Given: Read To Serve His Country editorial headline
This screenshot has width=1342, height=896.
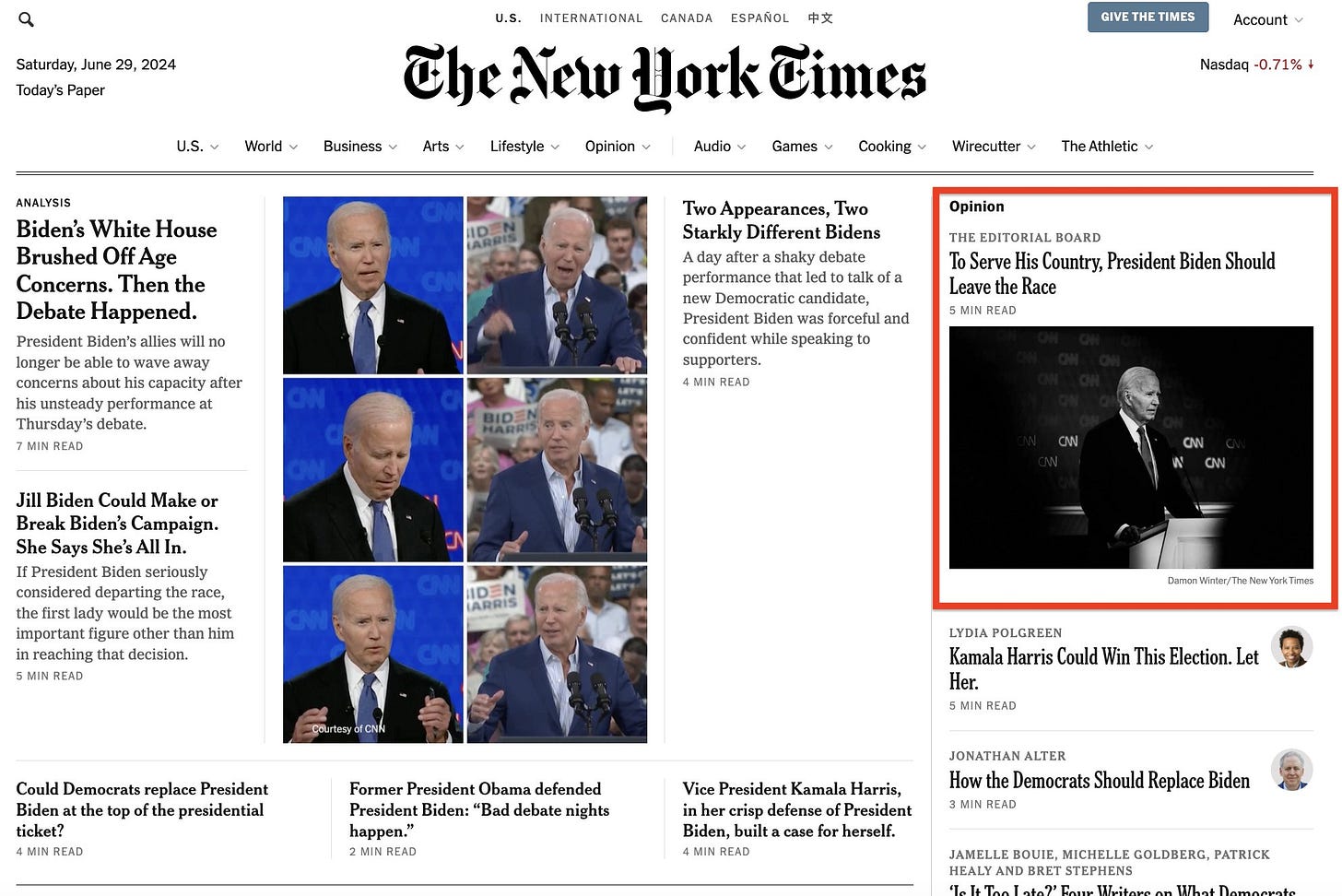Looking at the screenshot, I should [1112, 274].
